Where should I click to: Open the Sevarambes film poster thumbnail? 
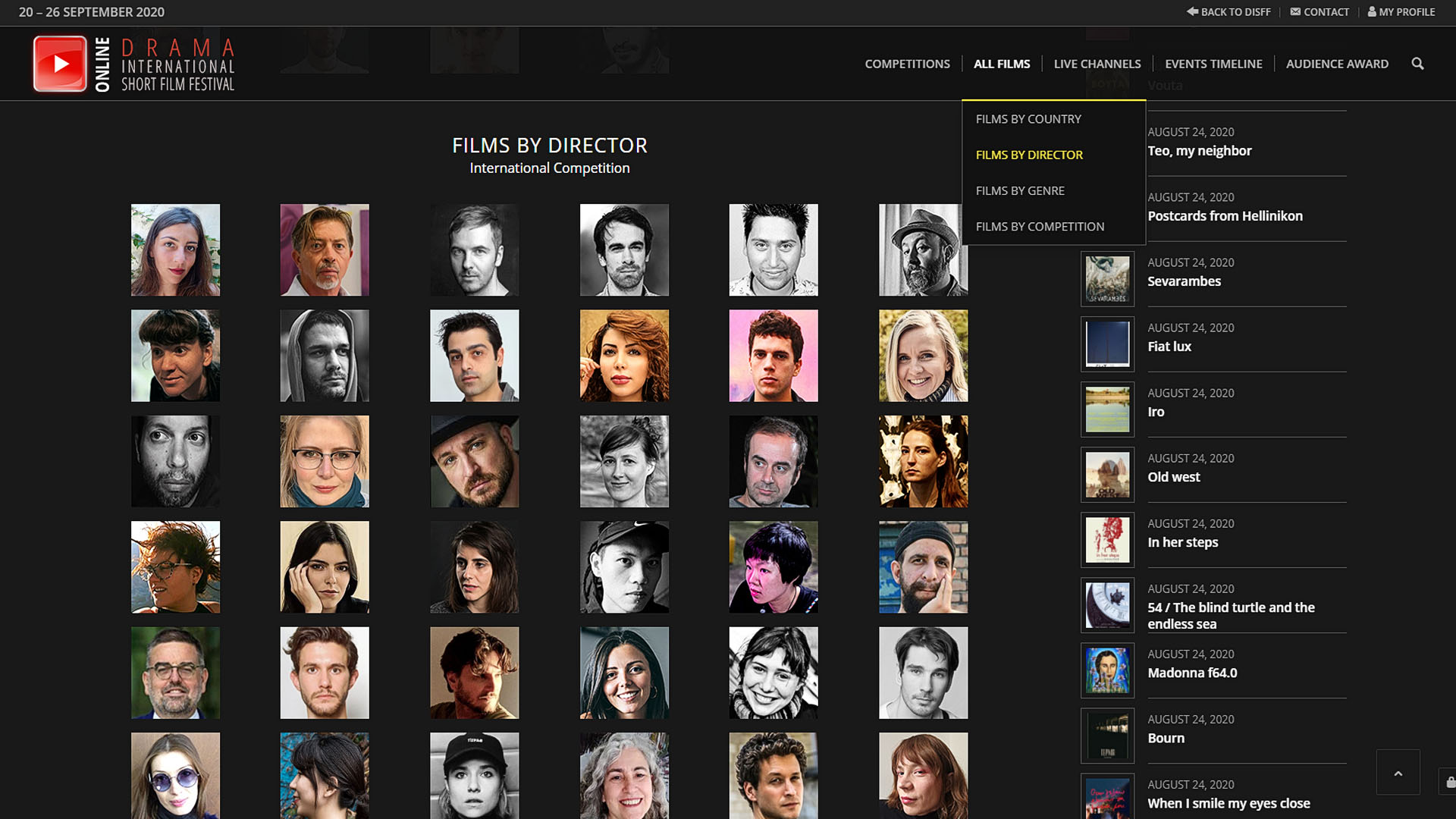(x=1107, y=279)
